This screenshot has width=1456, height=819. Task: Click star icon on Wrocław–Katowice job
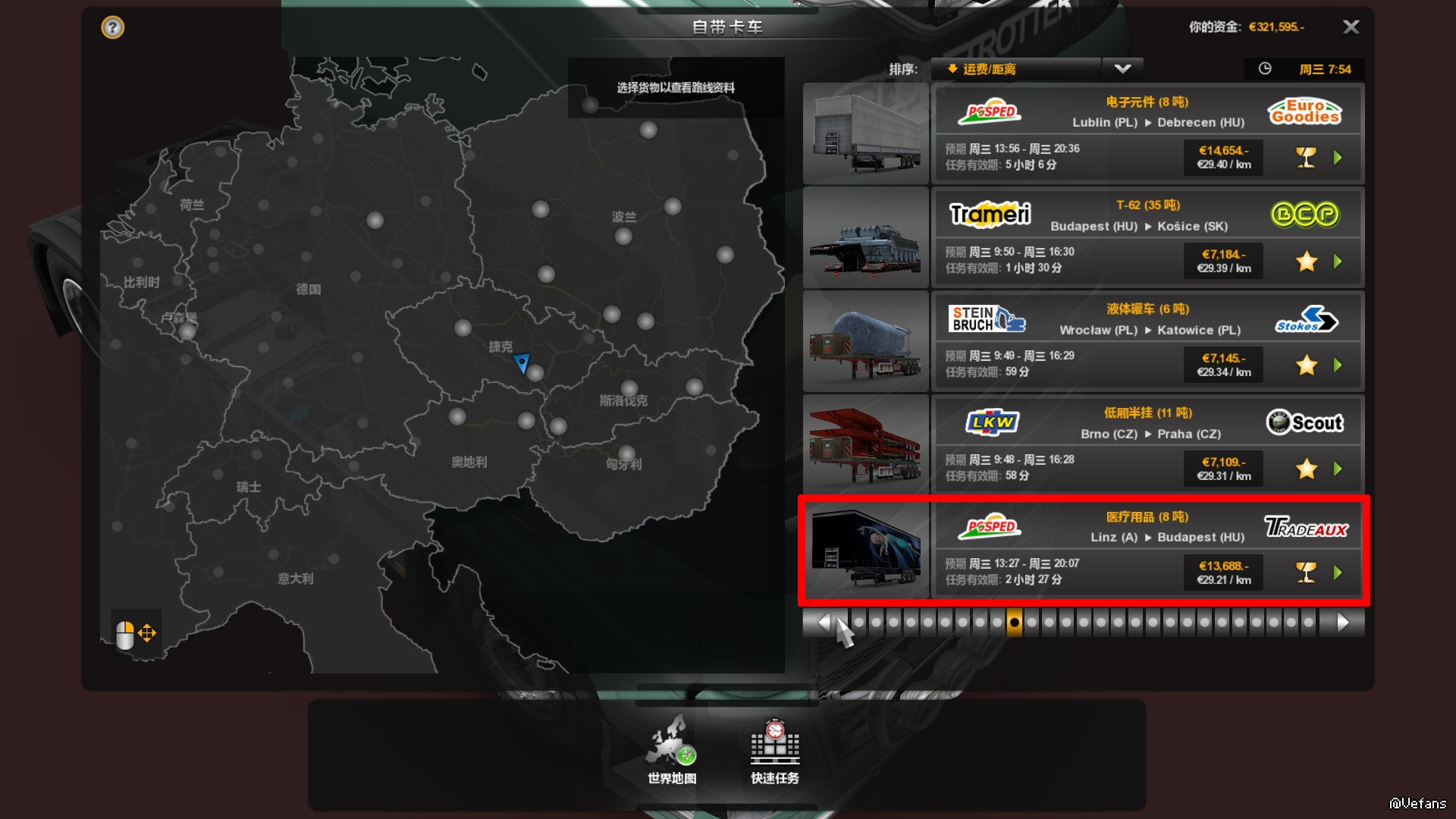1306,366
